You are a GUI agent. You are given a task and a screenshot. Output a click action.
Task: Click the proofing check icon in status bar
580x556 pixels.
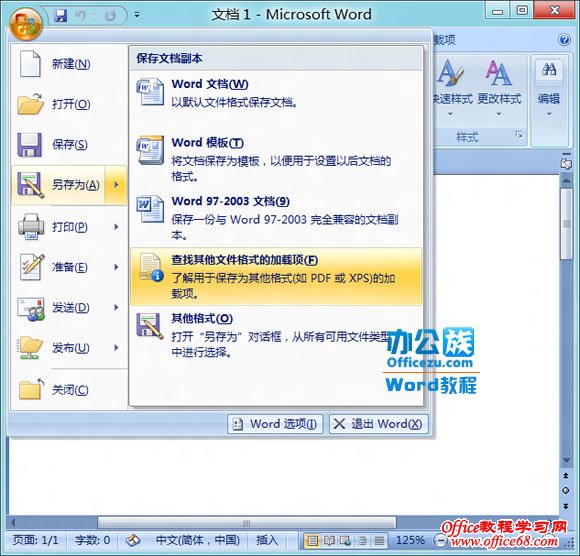pos(133,541)
